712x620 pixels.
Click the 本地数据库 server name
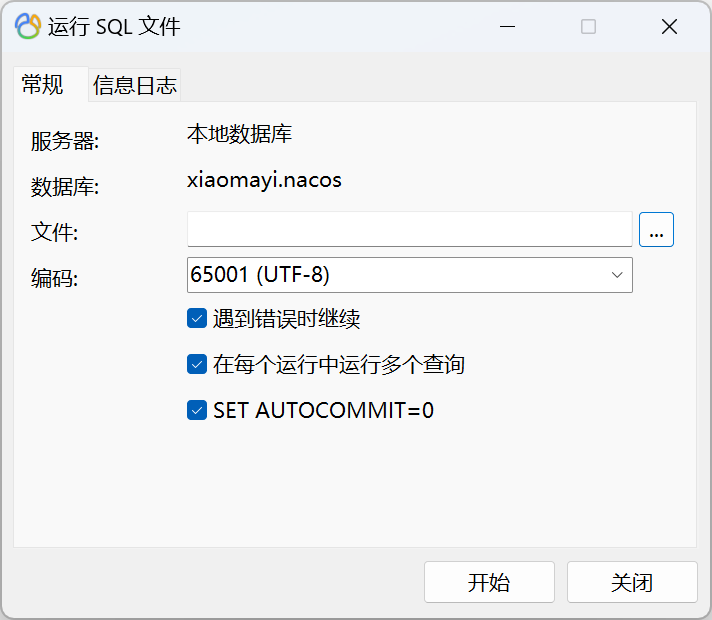point(239,134)
